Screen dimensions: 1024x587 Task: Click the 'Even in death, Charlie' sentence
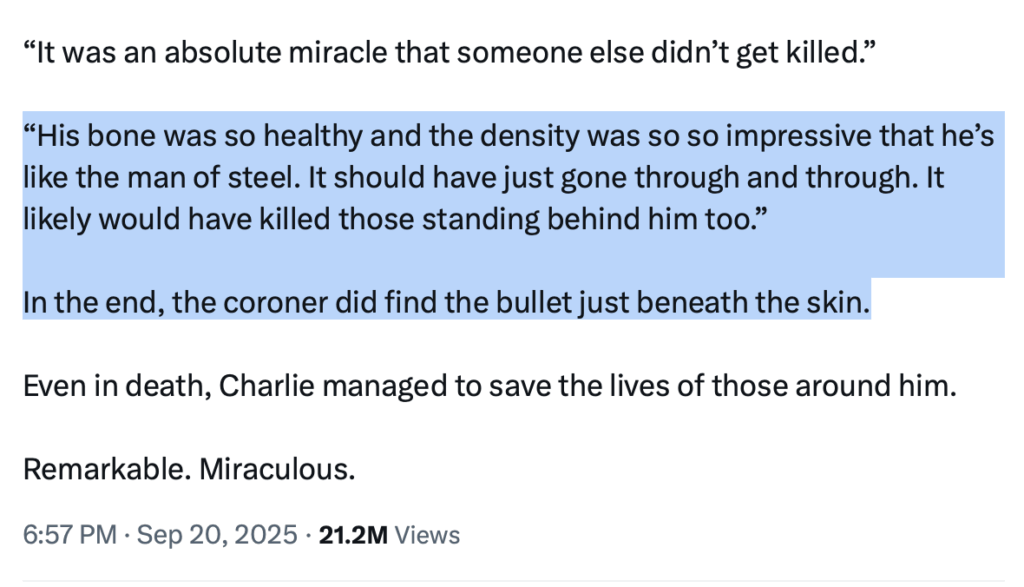tap(490, 385)
